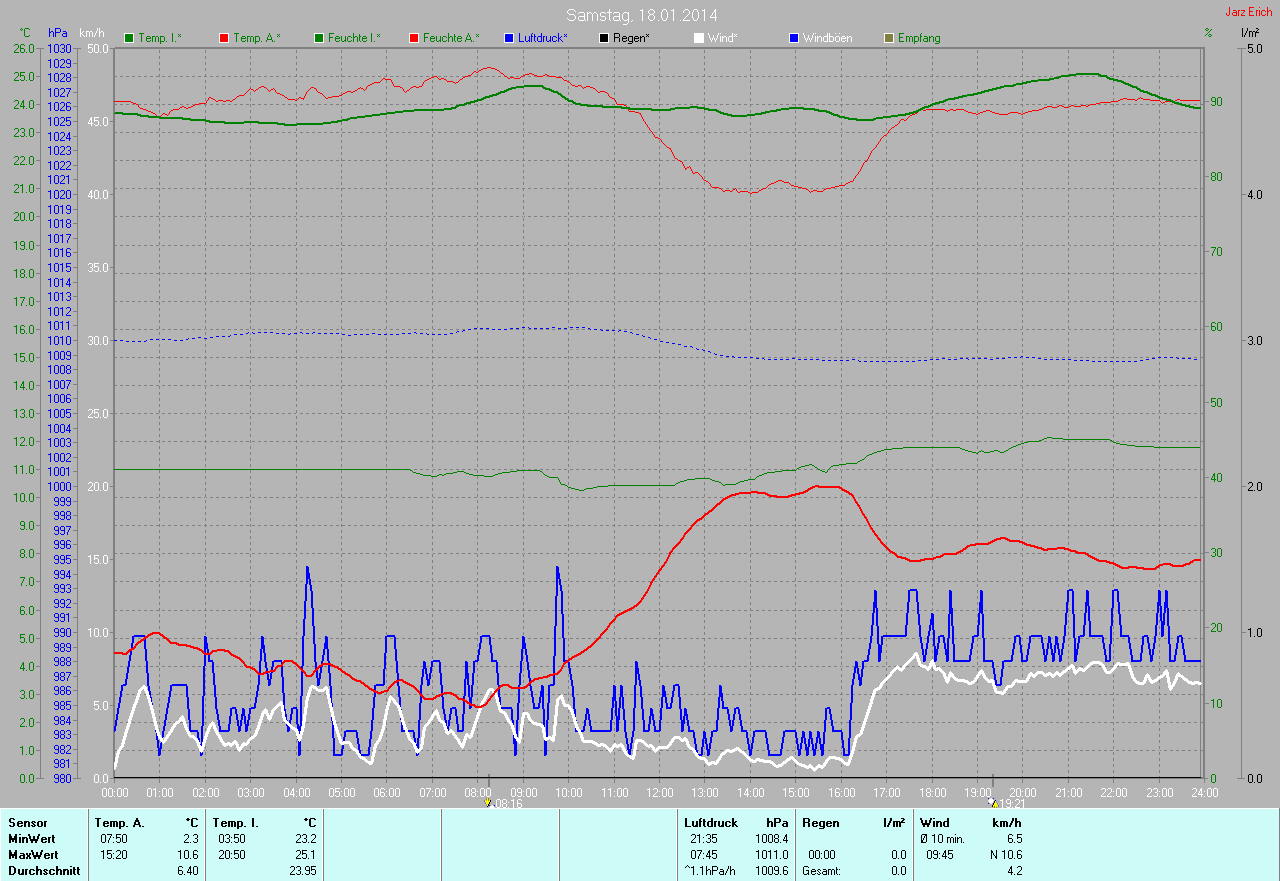Click the sunset marker at 19:21

(993, 802)
